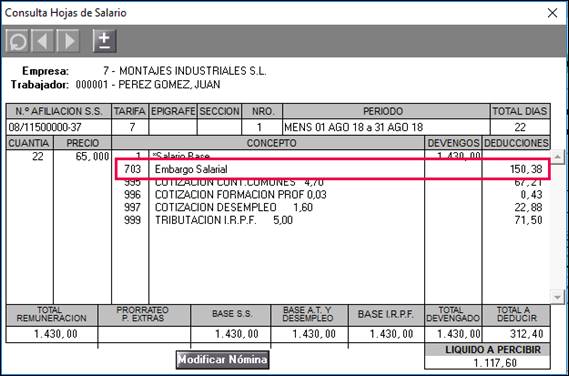Select the COTIZACION DESEMPLEO row
Viewport: 569px width, 376px height.
click(x=333, y=207)
